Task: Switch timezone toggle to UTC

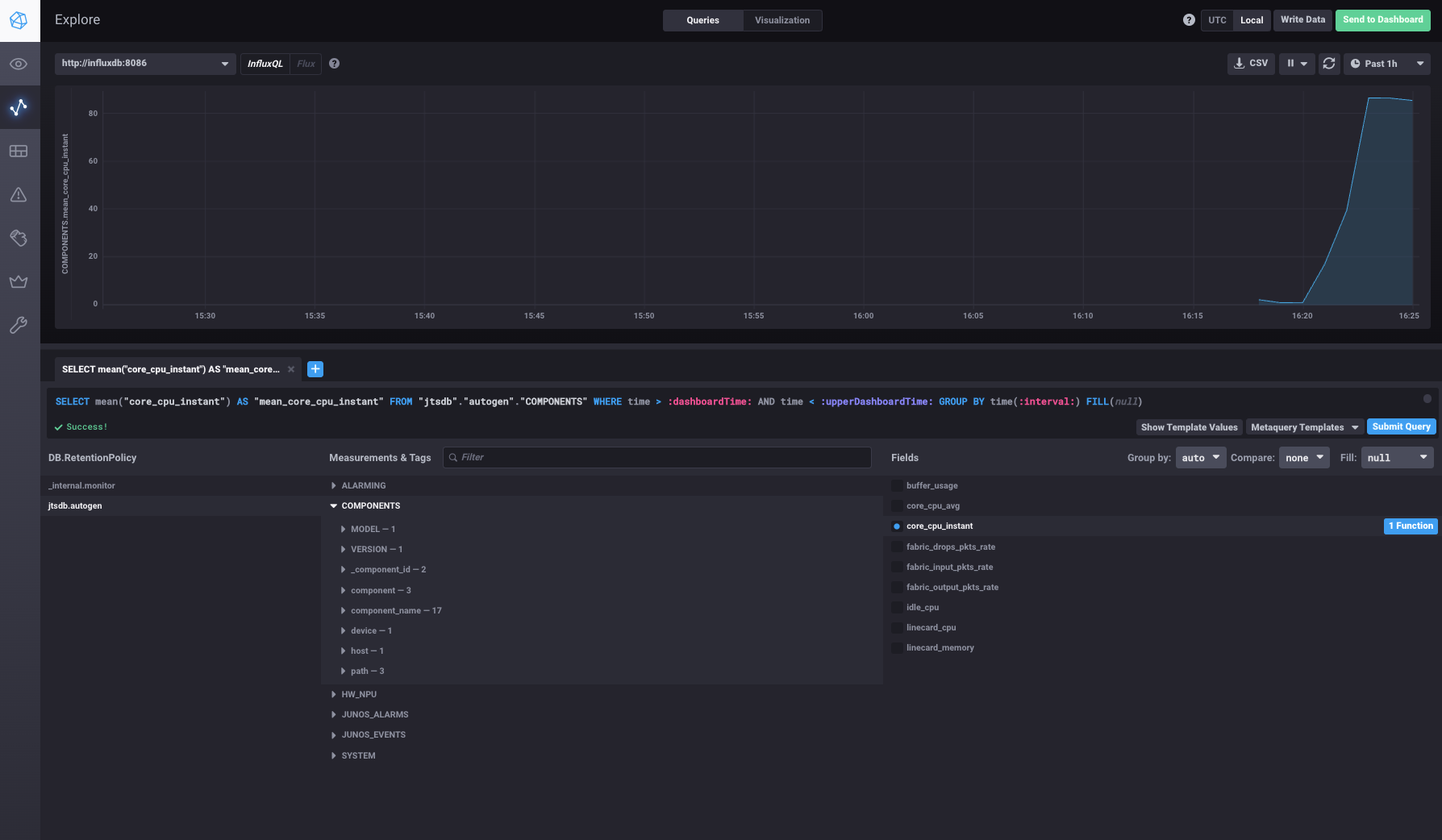Action: [x=1217, y=20]
